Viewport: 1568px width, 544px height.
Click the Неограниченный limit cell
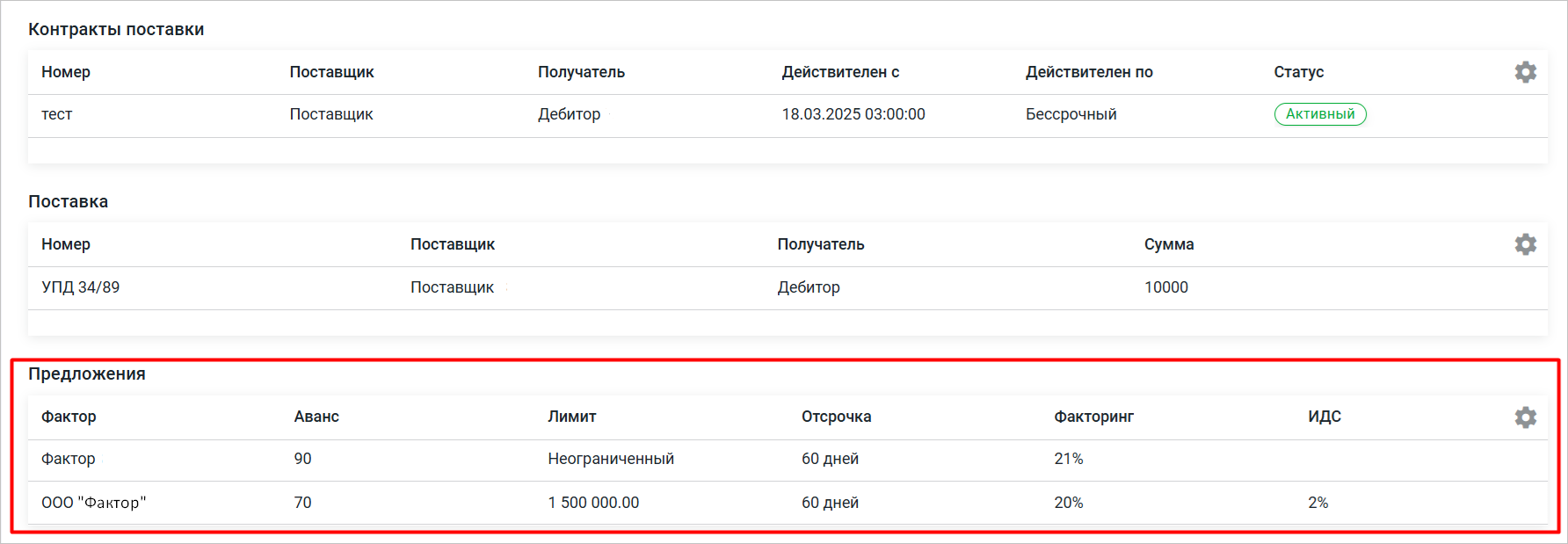[611, 459]
